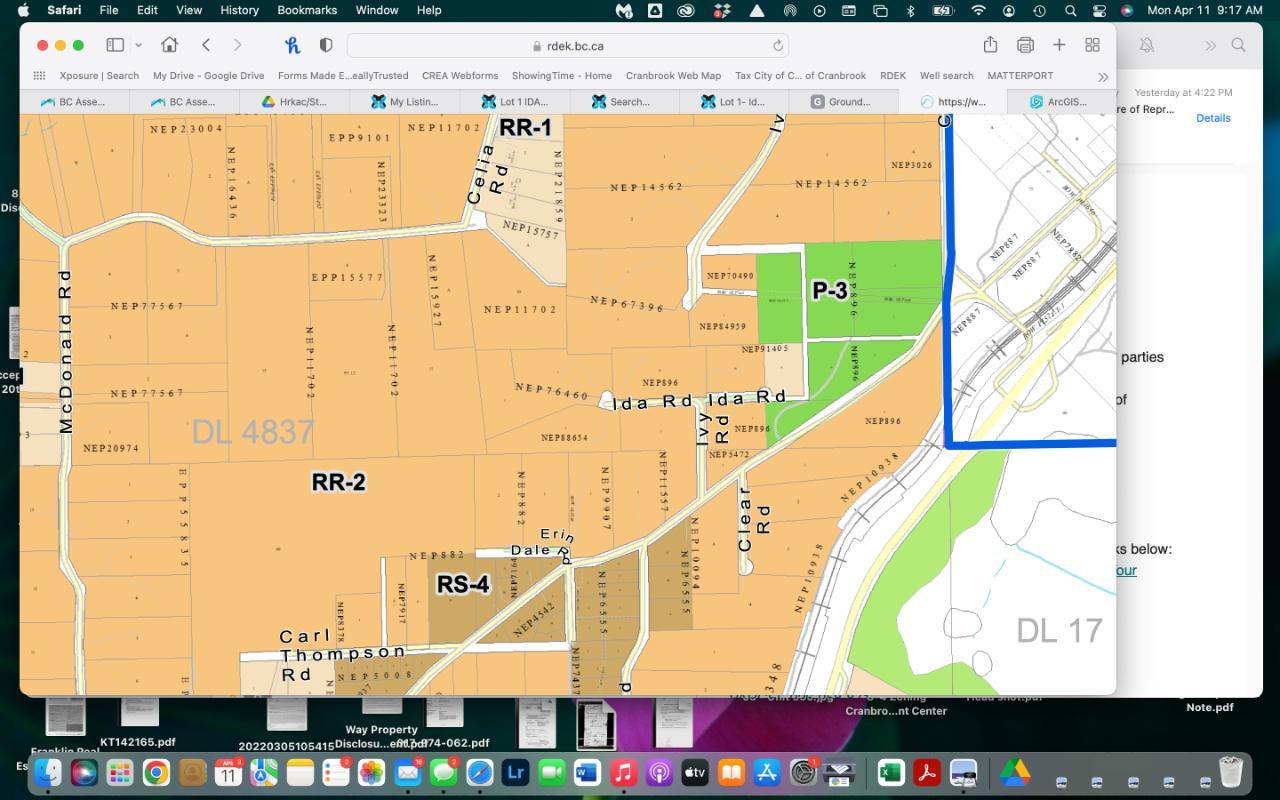This screenshot has width=1280, height=800.
Task: Switch to the ArcGIS tab
Action: pos(1060,101)
